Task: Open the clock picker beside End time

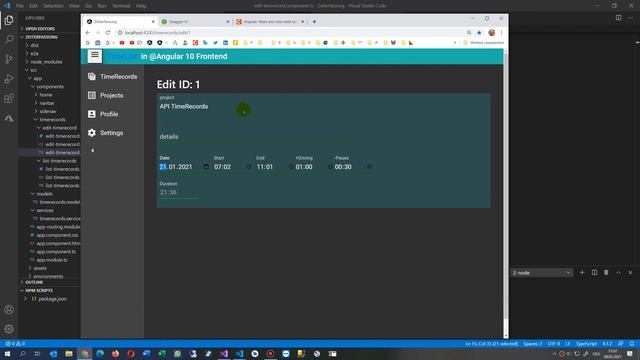Action: tap(291, 167)
